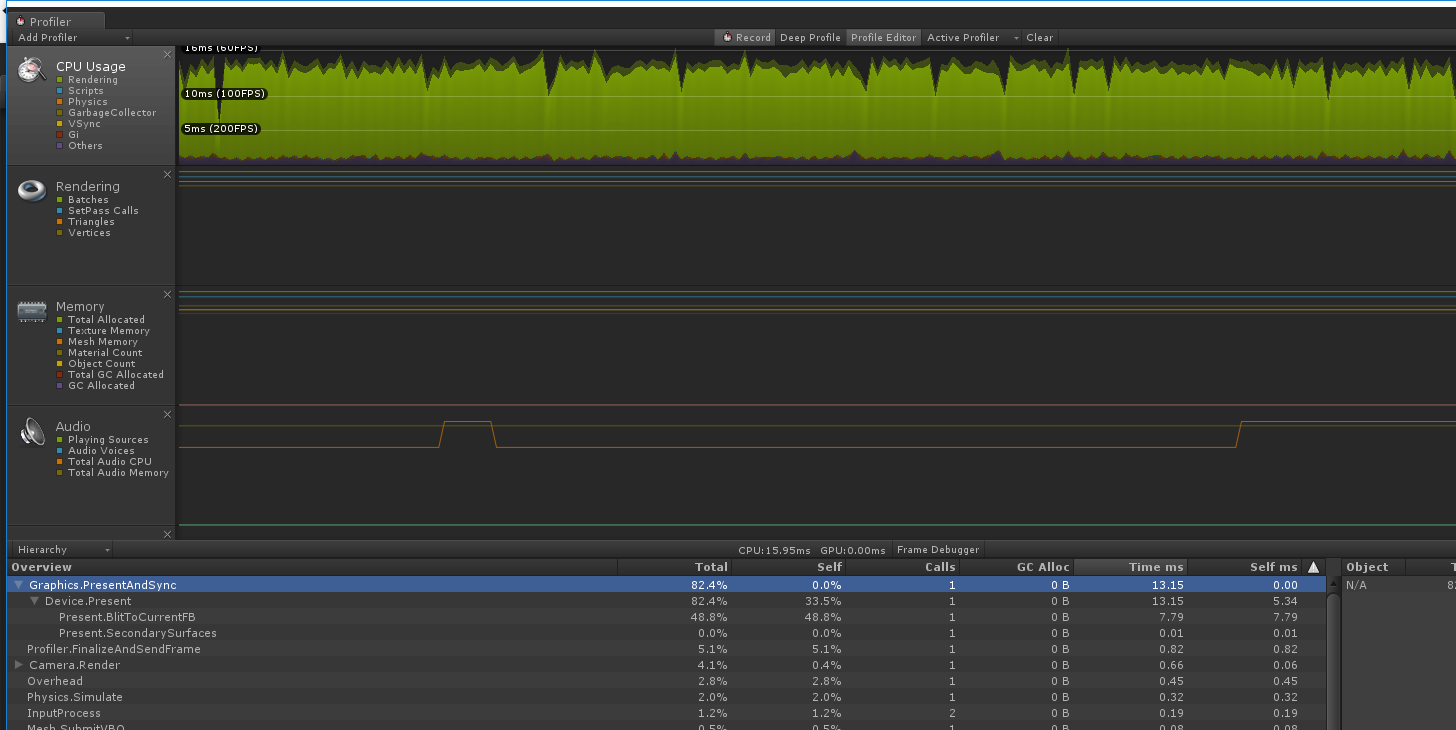Sort by the Self column header
The width and height of the screenshot is (1456, 730).
[789, 567]
